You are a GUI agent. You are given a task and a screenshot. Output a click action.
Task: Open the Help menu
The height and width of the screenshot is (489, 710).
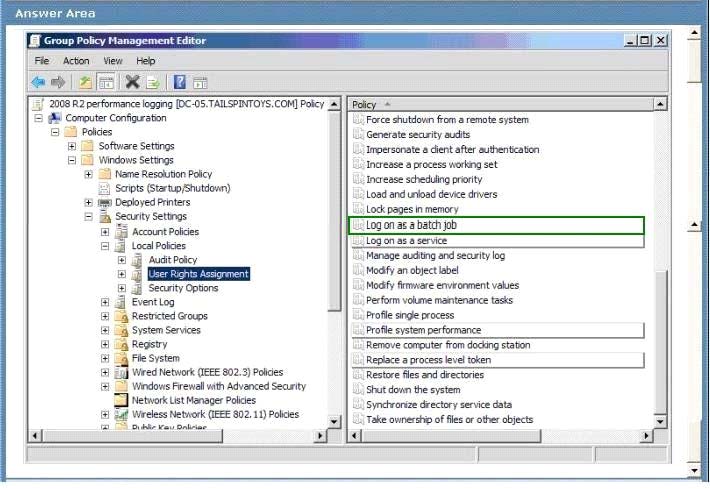[146, 61]
